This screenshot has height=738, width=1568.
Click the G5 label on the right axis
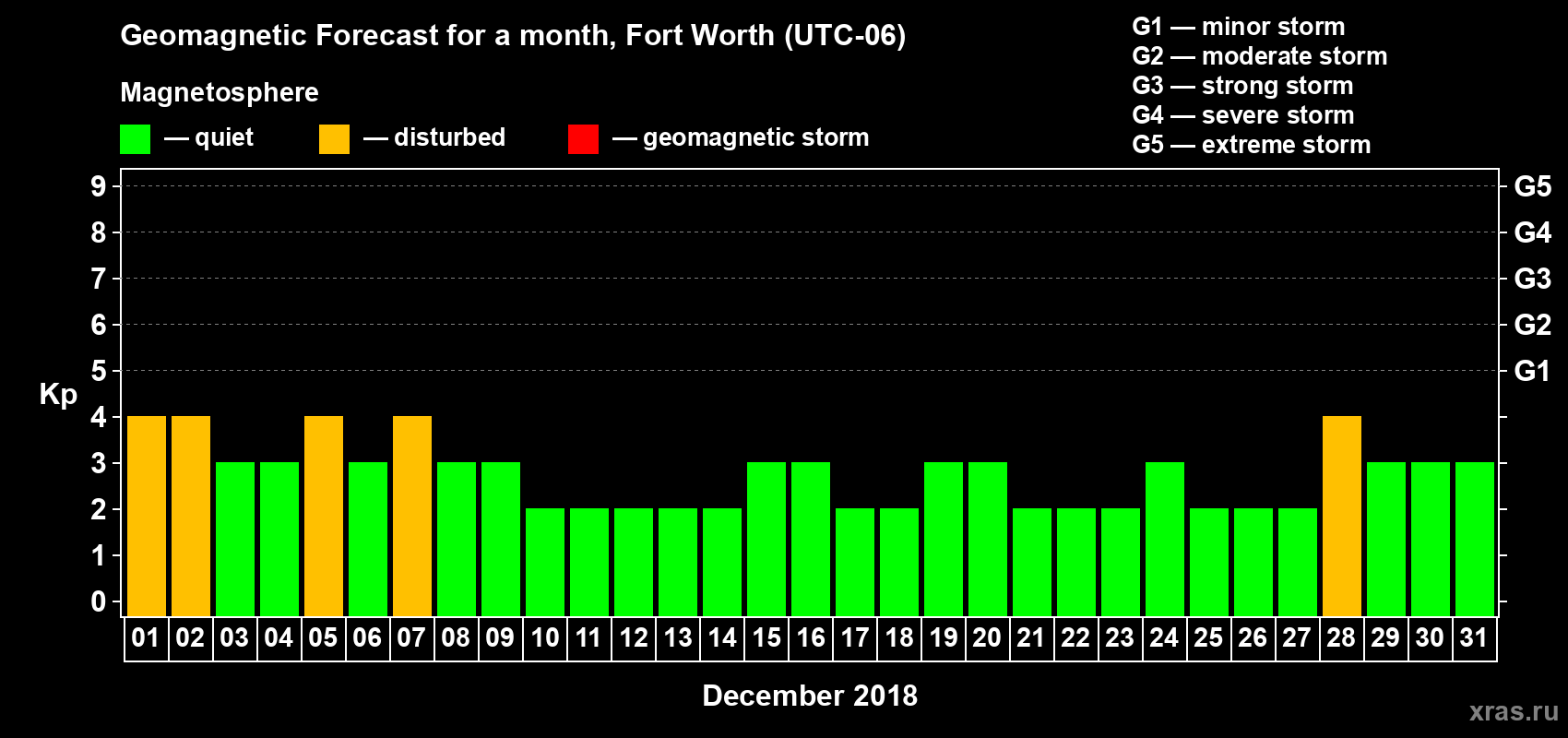(1533, 186)
